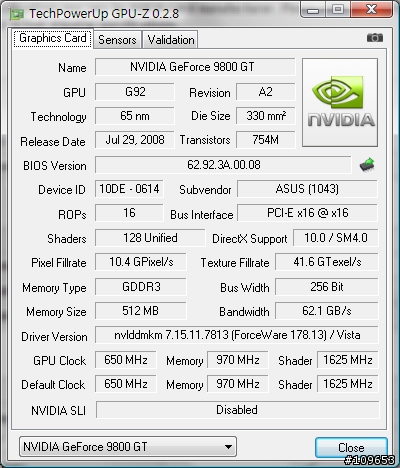Click the Close button

click(x=351, y=447)
